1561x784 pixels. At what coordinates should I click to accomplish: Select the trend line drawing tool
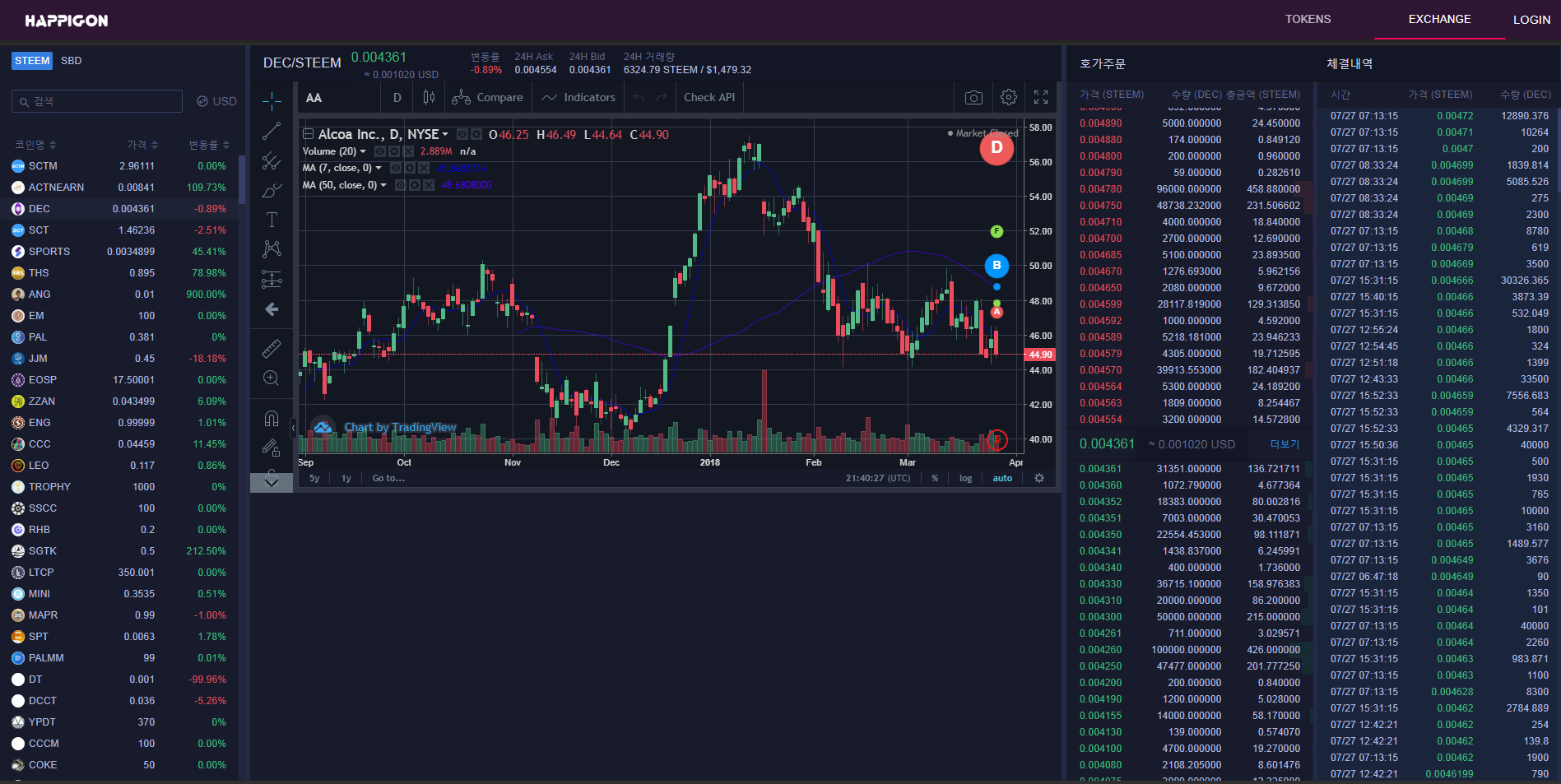click(272, 131)
